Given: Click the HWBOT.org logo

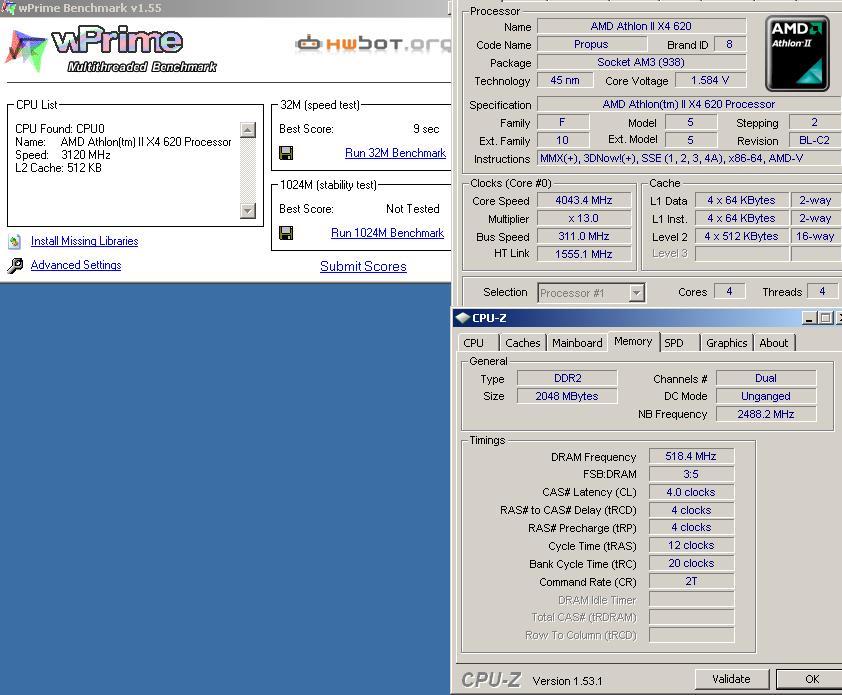Looking at the screenshot, I should pos(373,43).
